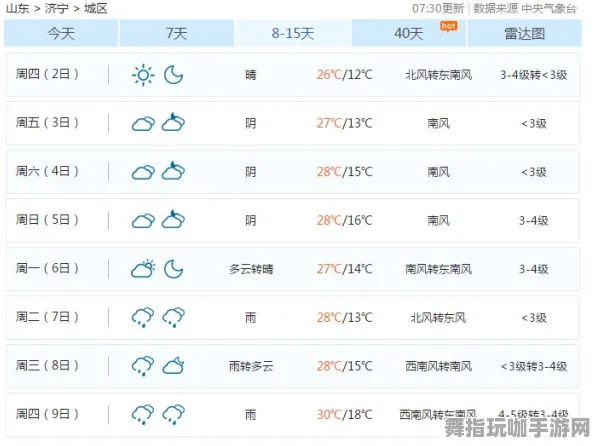The image size is (596, 446).
Task: Click the rain day icon for 周三 8日
Action: [x=143, y=366]
